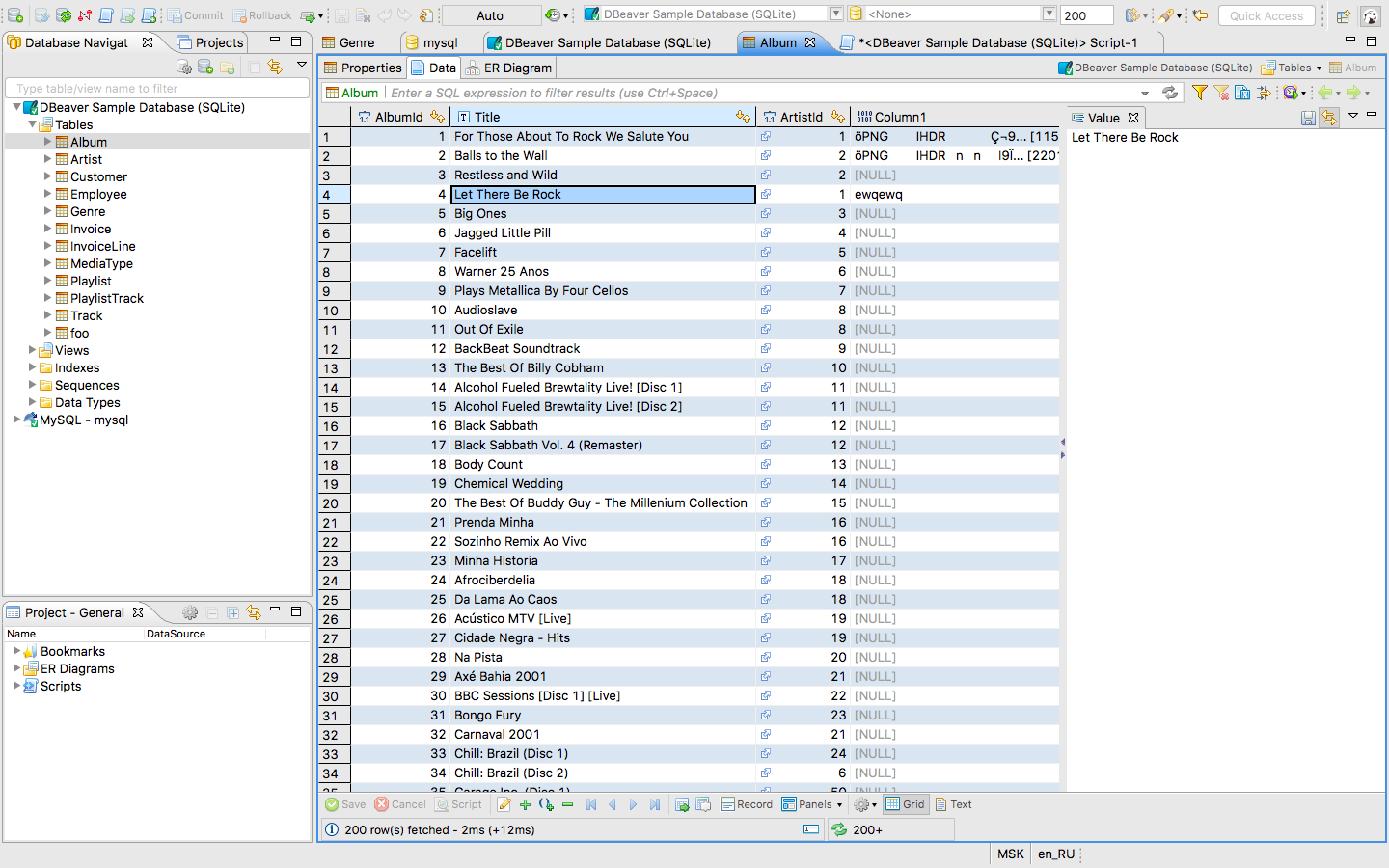The width and height of the screenshot is (1389, 868).
Task: Click the Save filter settings icon
Action: tap(1242, 93)
